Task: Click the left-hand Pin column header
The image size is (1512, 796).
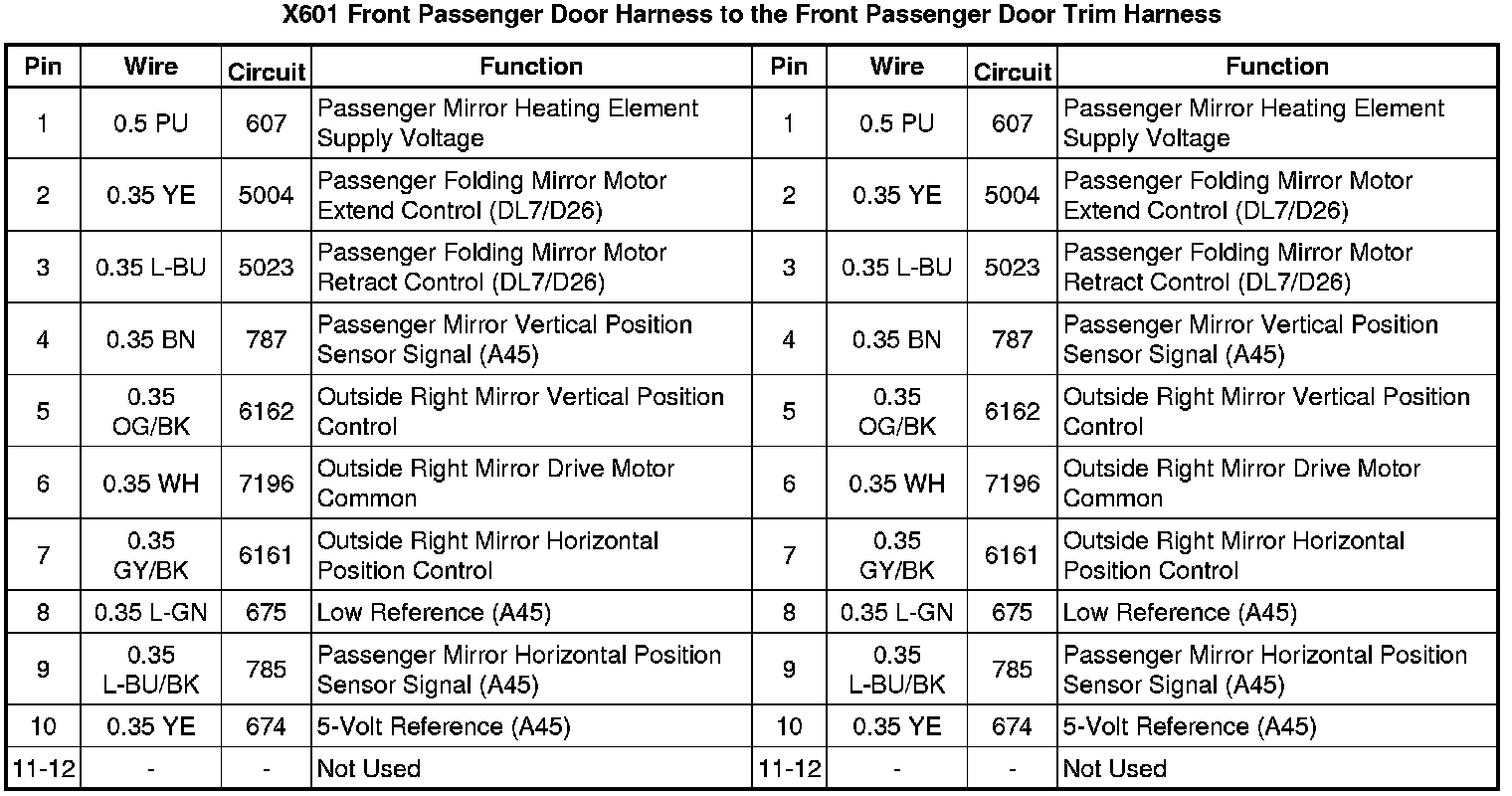Action: 43,67
